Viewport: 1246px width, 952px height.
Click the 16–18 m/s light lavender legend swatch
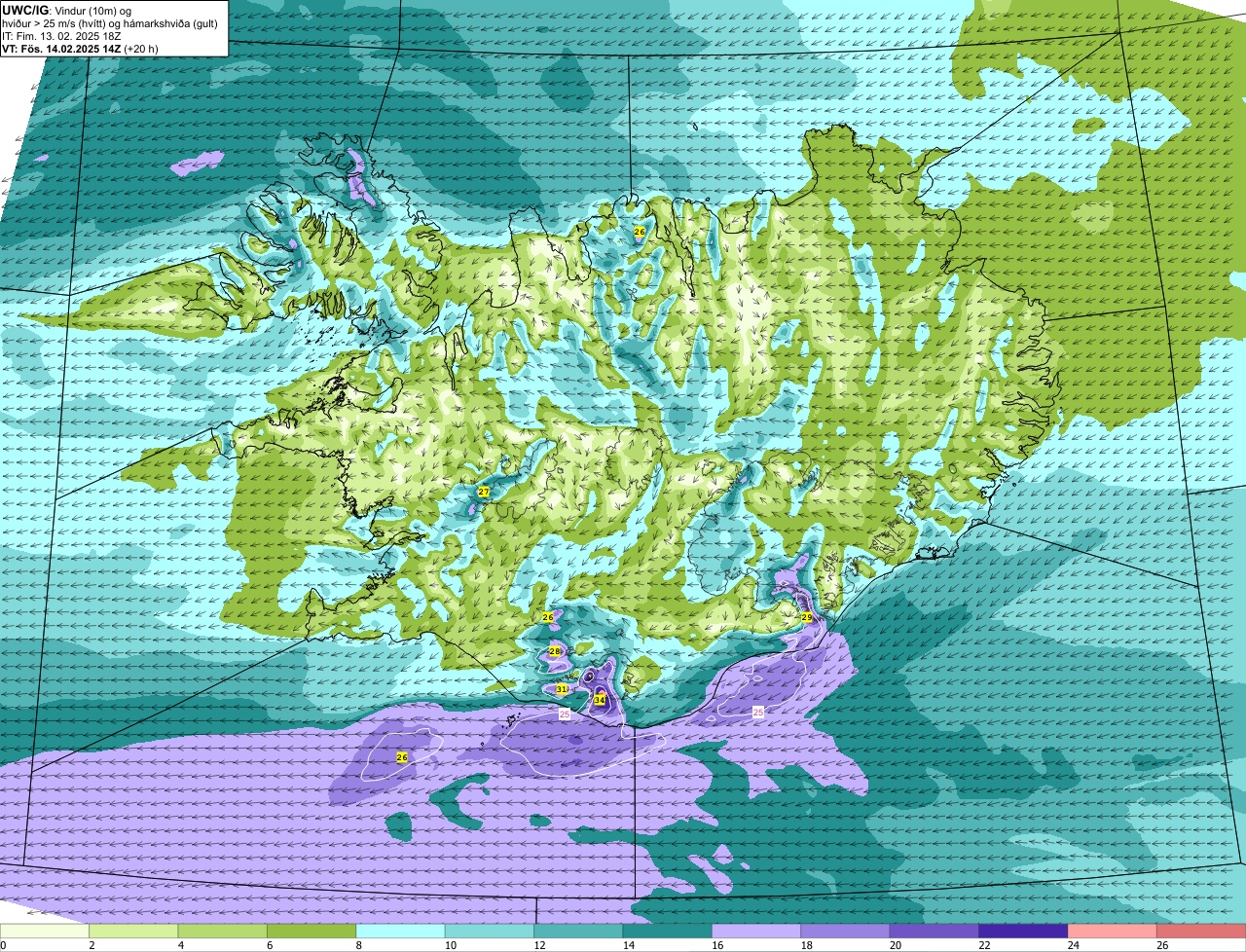[756, 932]
